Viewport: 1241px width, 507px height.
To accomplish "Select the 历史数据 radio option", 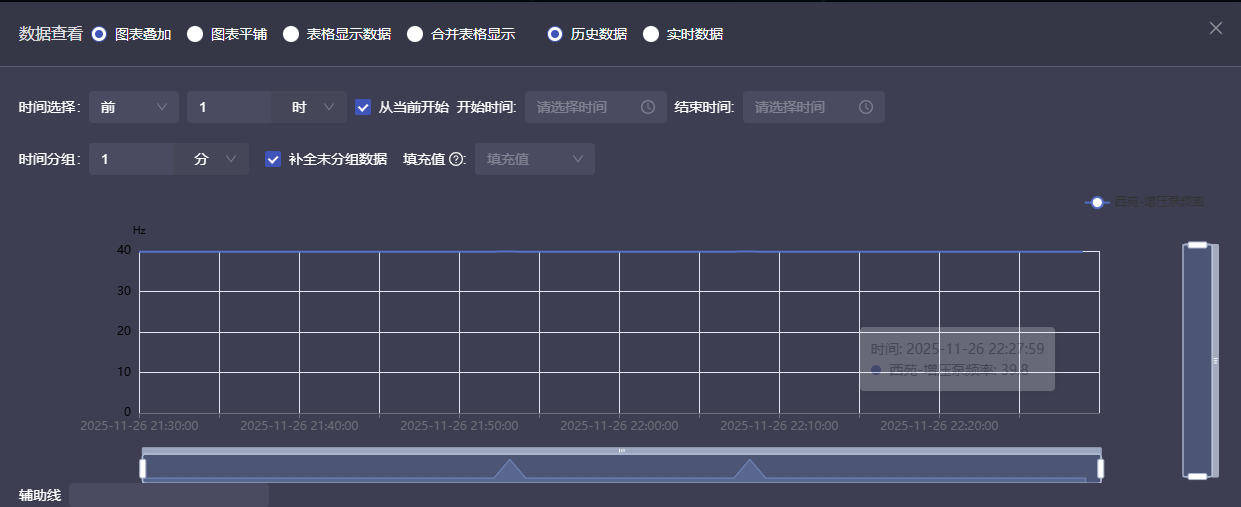I will click(555, 34).
